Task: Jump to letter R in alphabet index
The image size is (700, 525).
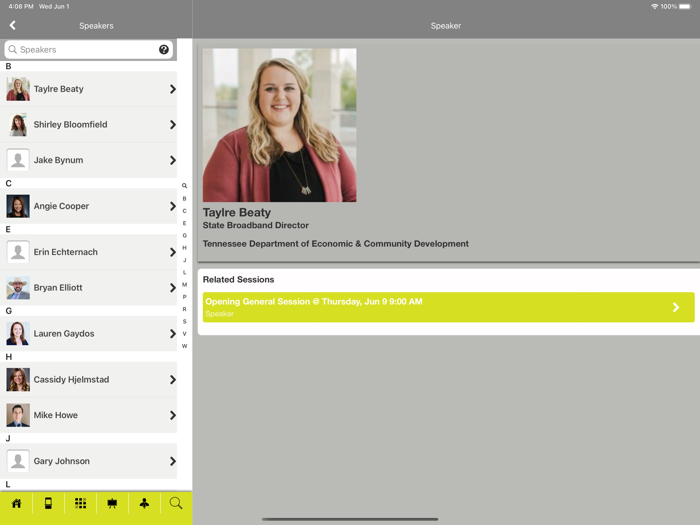Action: tap(184, 309)
